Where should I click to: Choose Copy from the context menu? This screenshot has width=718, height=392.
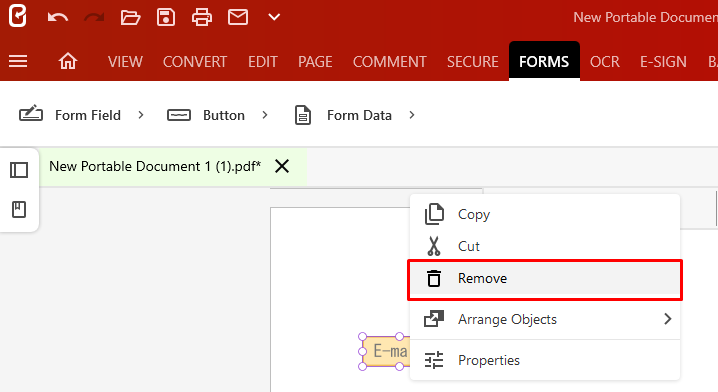pyautogui.click(x=544, y=214)
